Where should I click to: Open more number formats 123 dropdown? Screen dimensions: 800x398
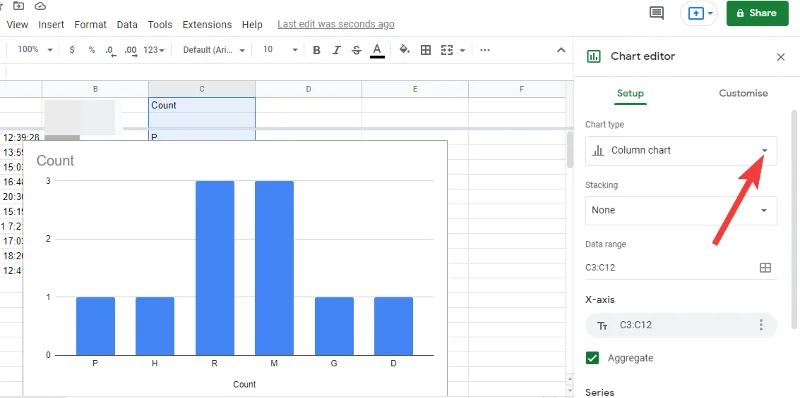click(x=154, y=50)
